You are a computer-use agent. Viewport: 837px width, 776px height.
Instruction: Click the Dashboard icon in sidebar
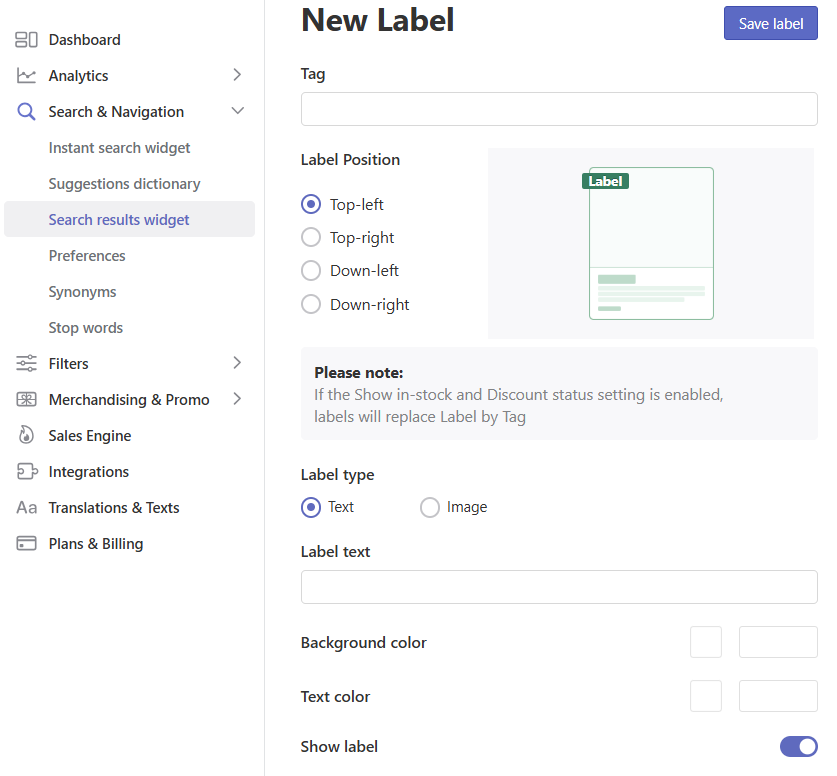[x=26, y=39]
